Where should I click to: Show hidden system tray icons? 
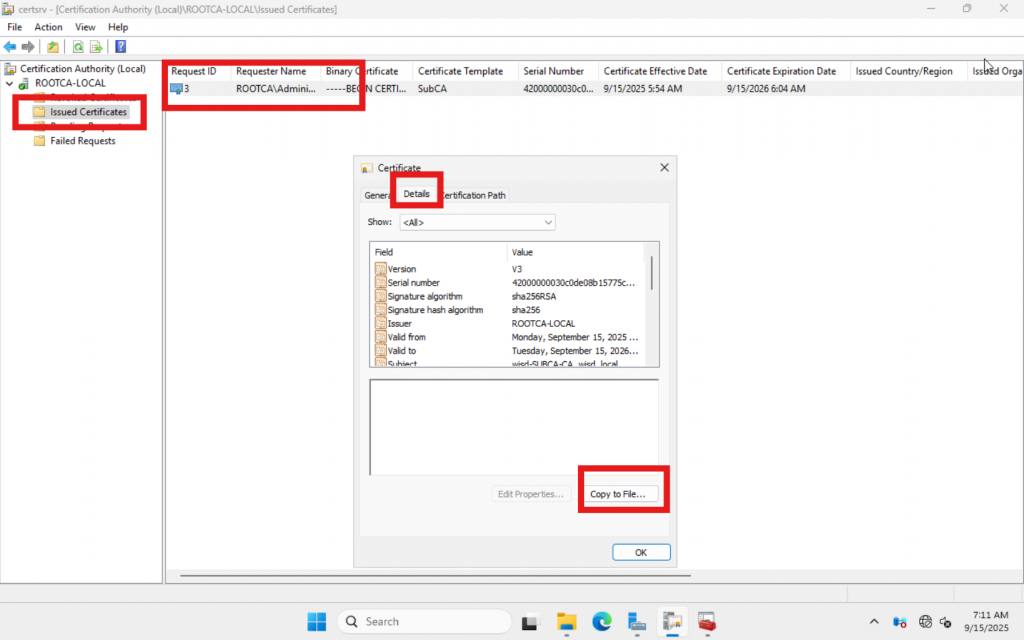point(875,622)
